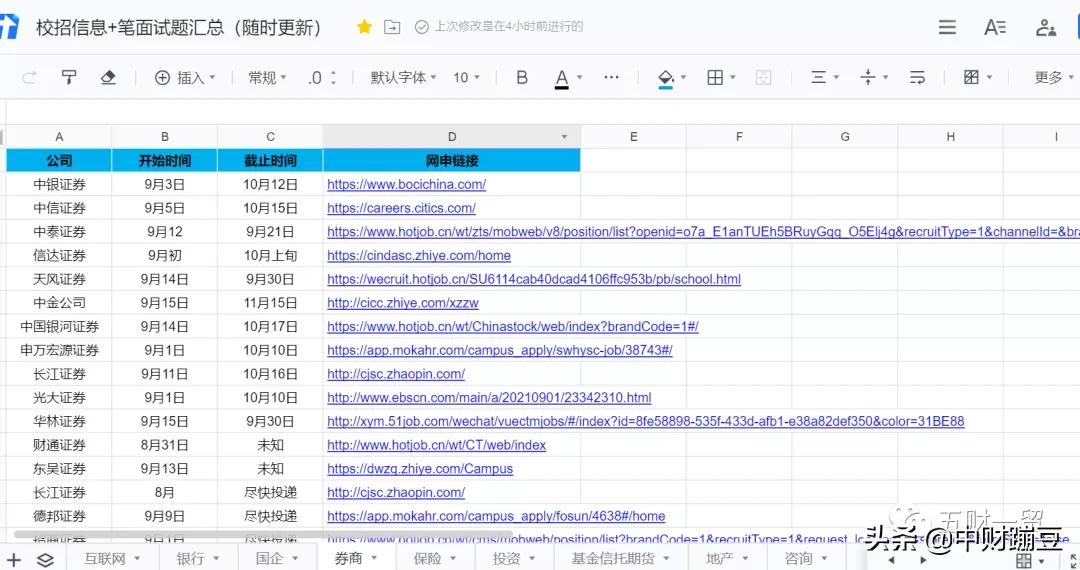Click the font color A icon
This screenshot has width=1080, height=570.
tap(561, 78)
